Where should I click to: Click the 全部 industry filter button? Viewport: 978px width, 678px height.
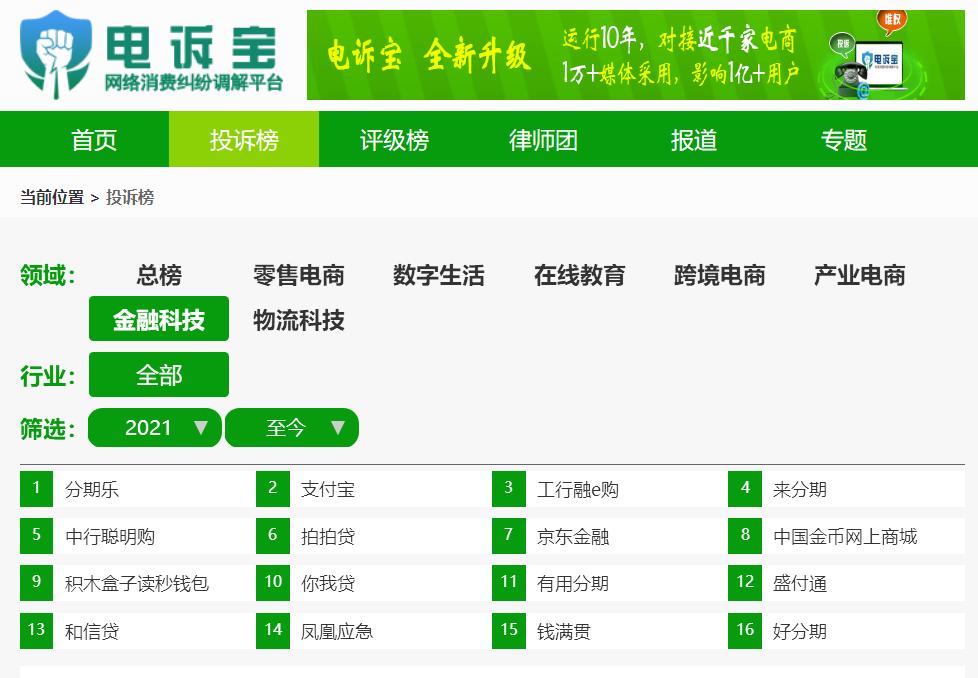[158, 374]
